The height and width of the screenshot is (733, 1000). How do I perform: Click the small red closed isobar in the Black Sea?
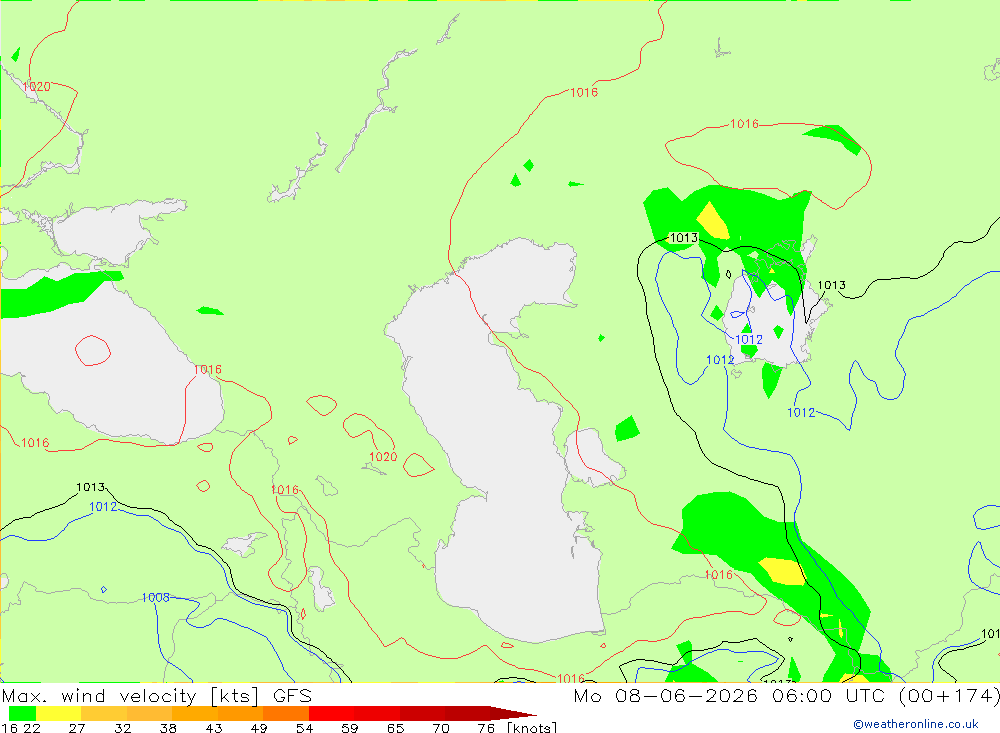click(93, 350)
